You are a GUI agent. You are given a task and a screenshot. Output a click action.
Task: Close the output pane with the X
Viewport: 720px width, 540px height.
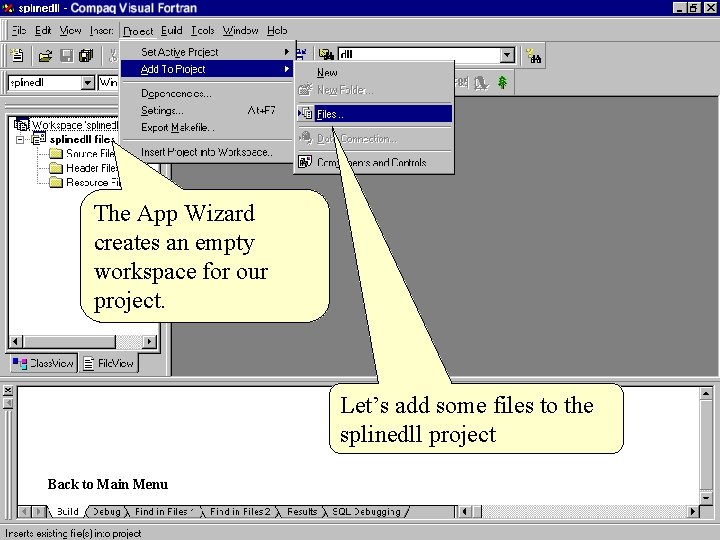click(x=8, y=390)
